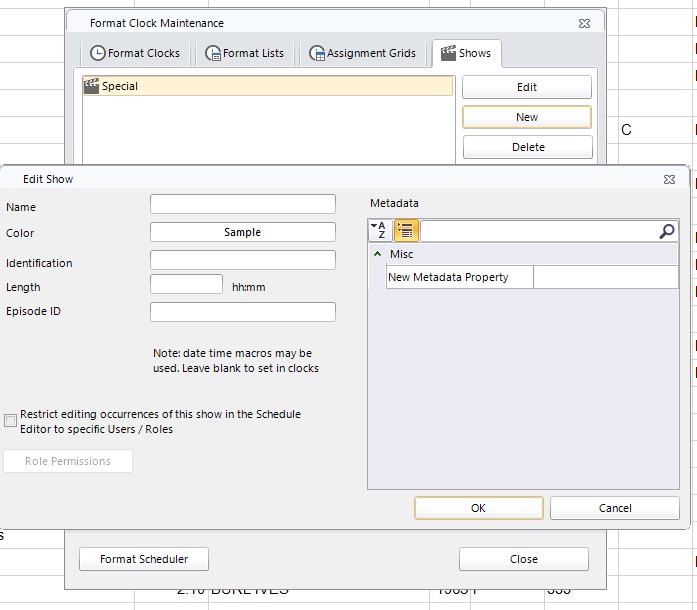
Task: Enable the Restrict editing occurrences checkbox
Action: click(11, 421)
